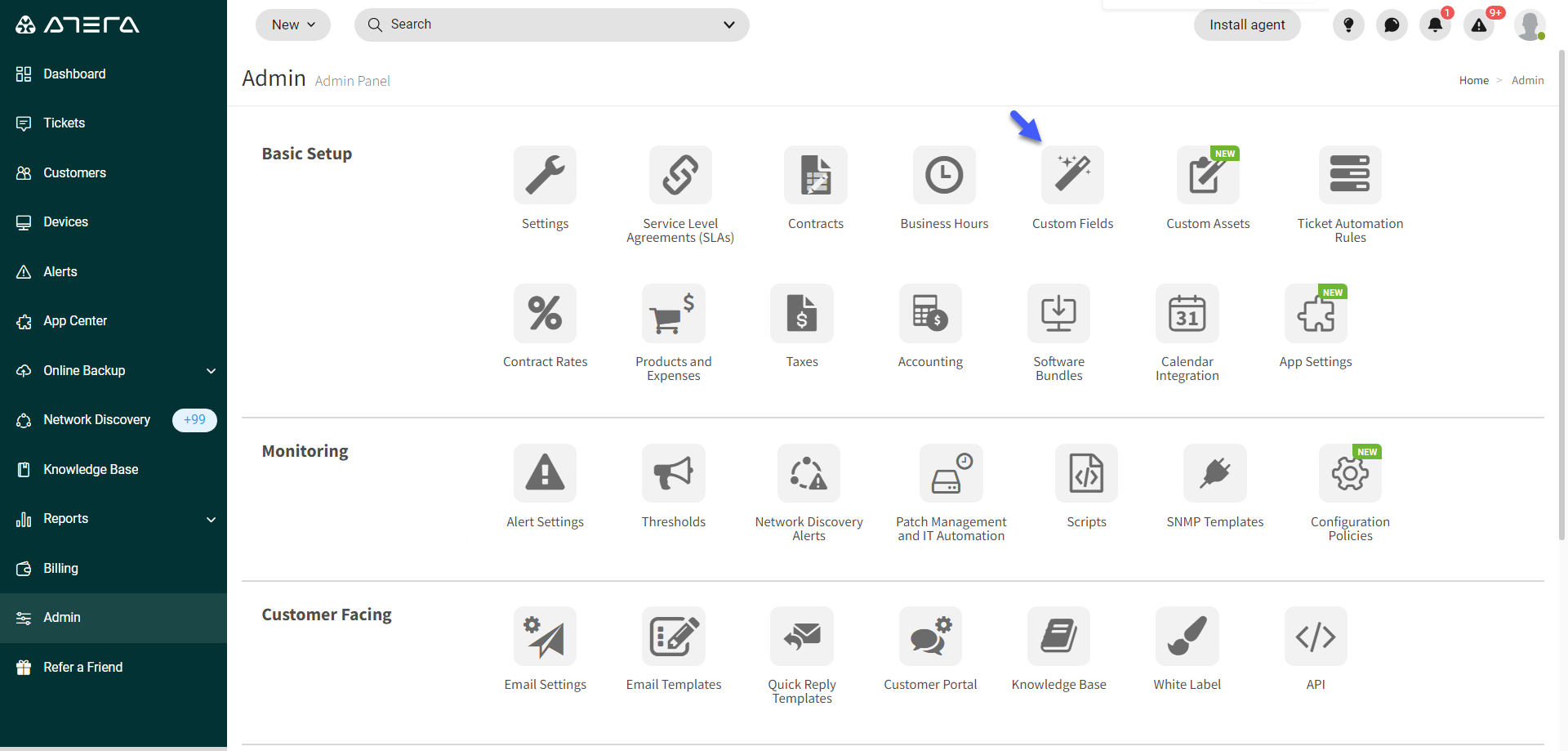Viewport: 1568px width, 751px height.
Task: Open Knowledge Base book icon in Customer Facing
Action: pyautogui.click(x=1058, y=636)
